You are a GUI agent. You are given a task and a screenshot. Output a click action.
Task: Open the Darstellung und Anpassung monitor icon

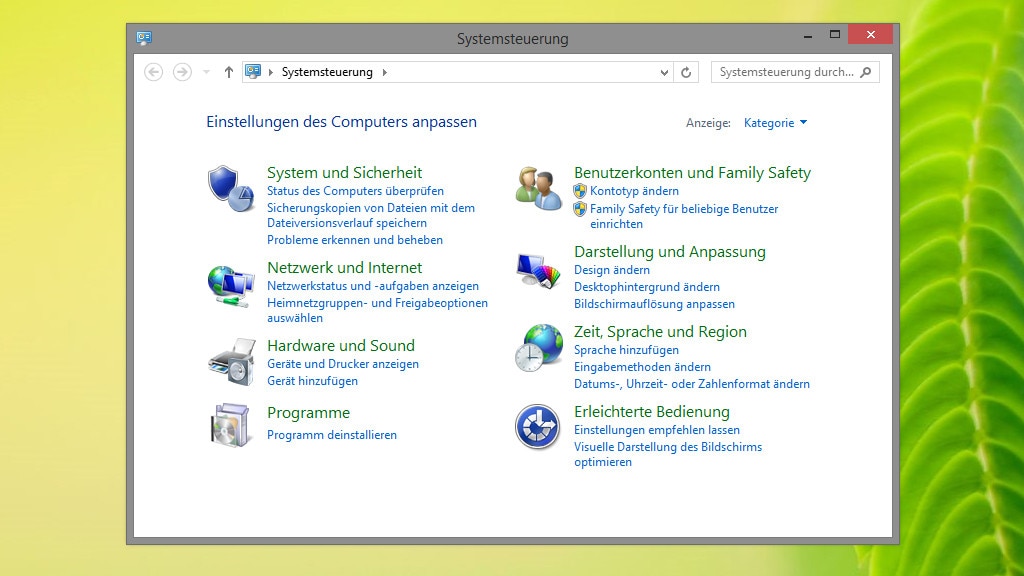[x=538, y=270]
